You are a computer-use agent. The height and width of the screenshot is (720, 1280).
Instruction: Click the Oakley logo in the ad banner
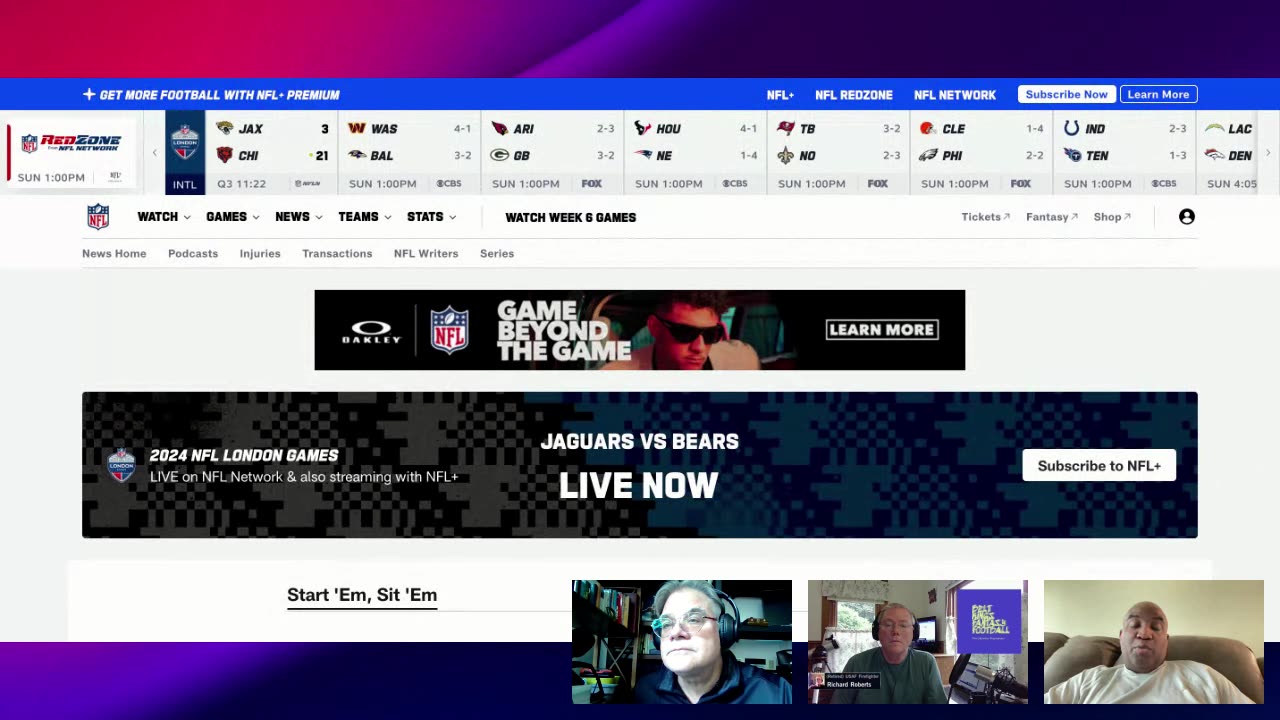pyautogui.click(x=372, y=331)
